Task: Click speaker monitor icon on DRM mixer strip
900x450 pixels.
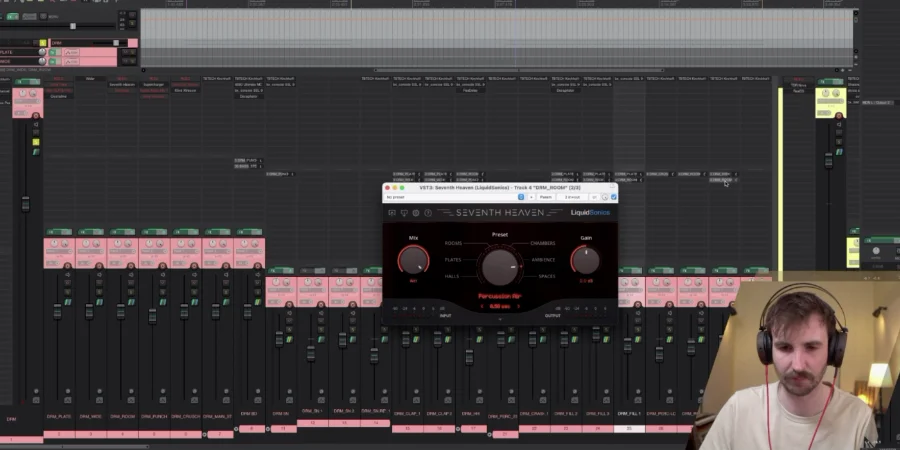Action: click(36, 125)
